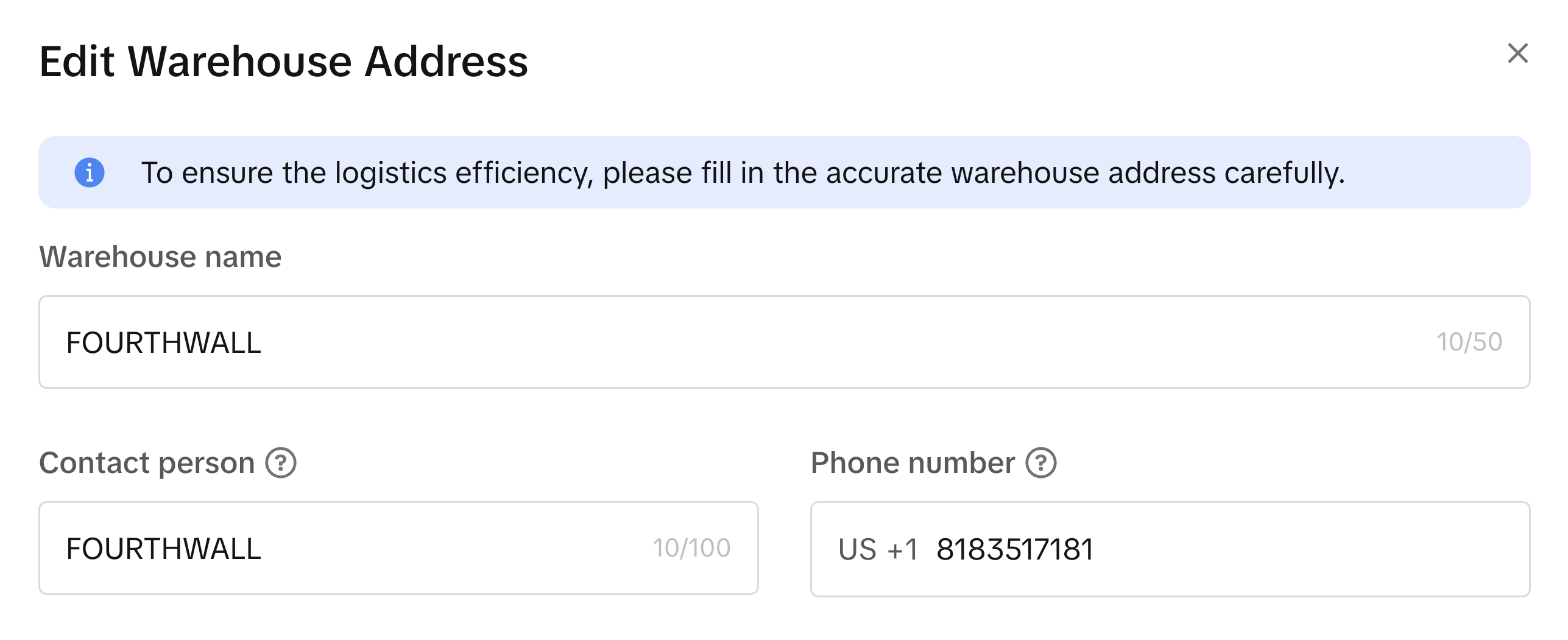Click the Phone number question mark icon
This screenshot has width=1568, height=640.
[1041, 463]
